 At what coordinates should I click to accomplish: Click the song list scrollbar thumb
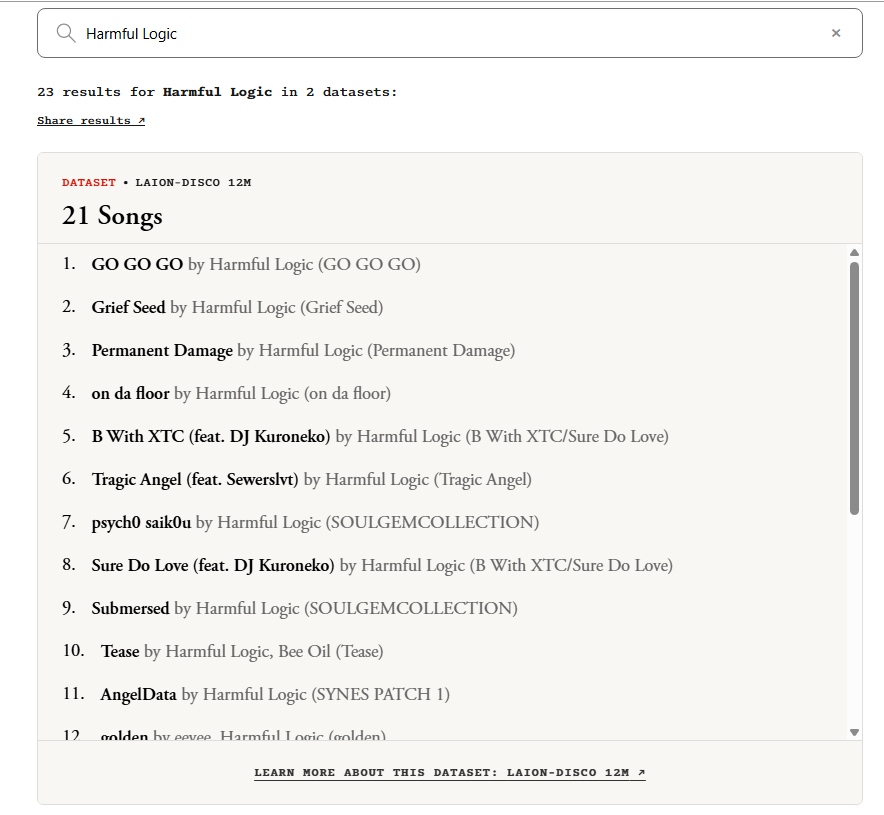[x=854, y=388]
